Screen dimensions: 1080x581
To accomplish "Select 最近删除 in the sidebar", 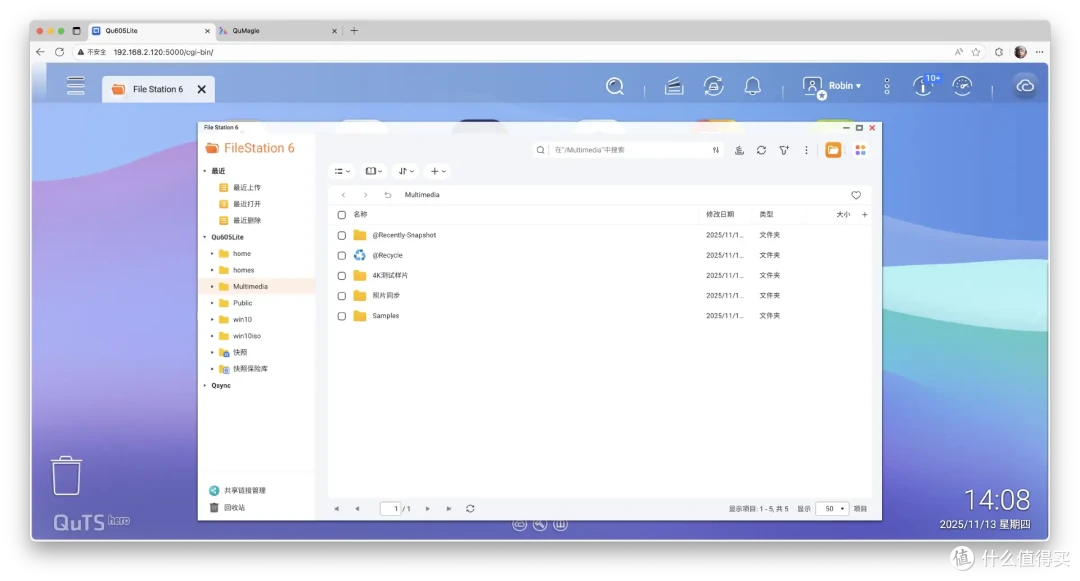I will tap(247, 220).
